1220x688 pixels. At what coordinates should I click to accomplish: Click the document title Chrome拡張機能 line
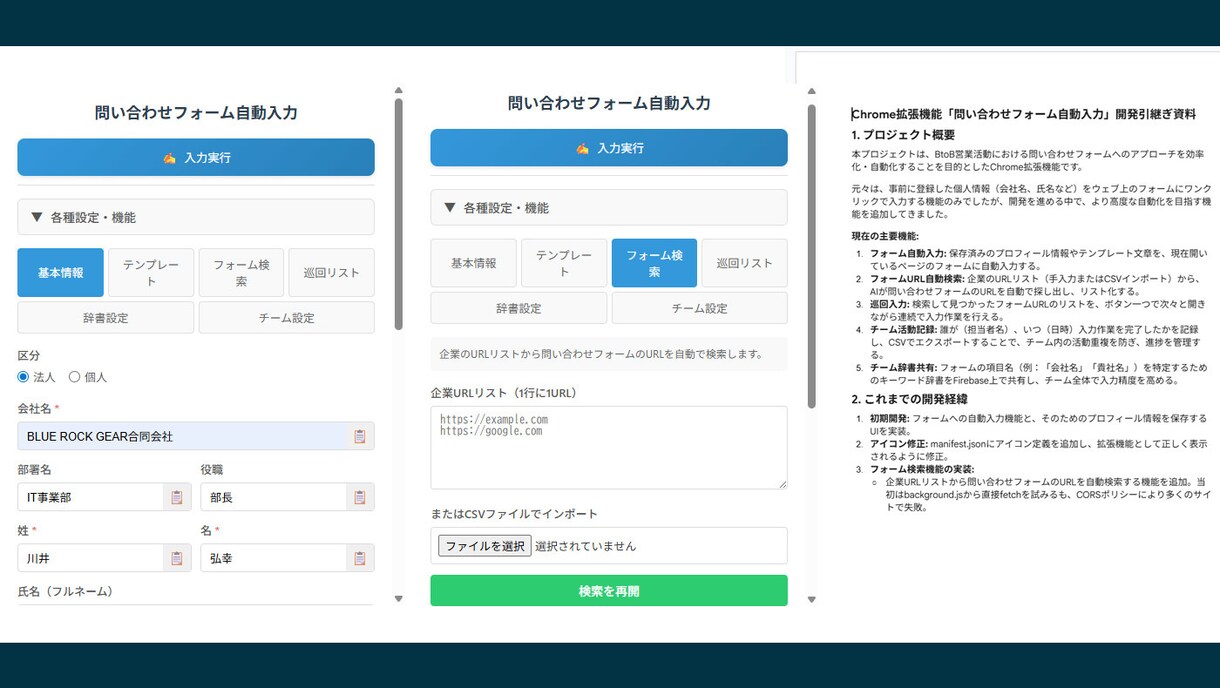[1023, 115]
